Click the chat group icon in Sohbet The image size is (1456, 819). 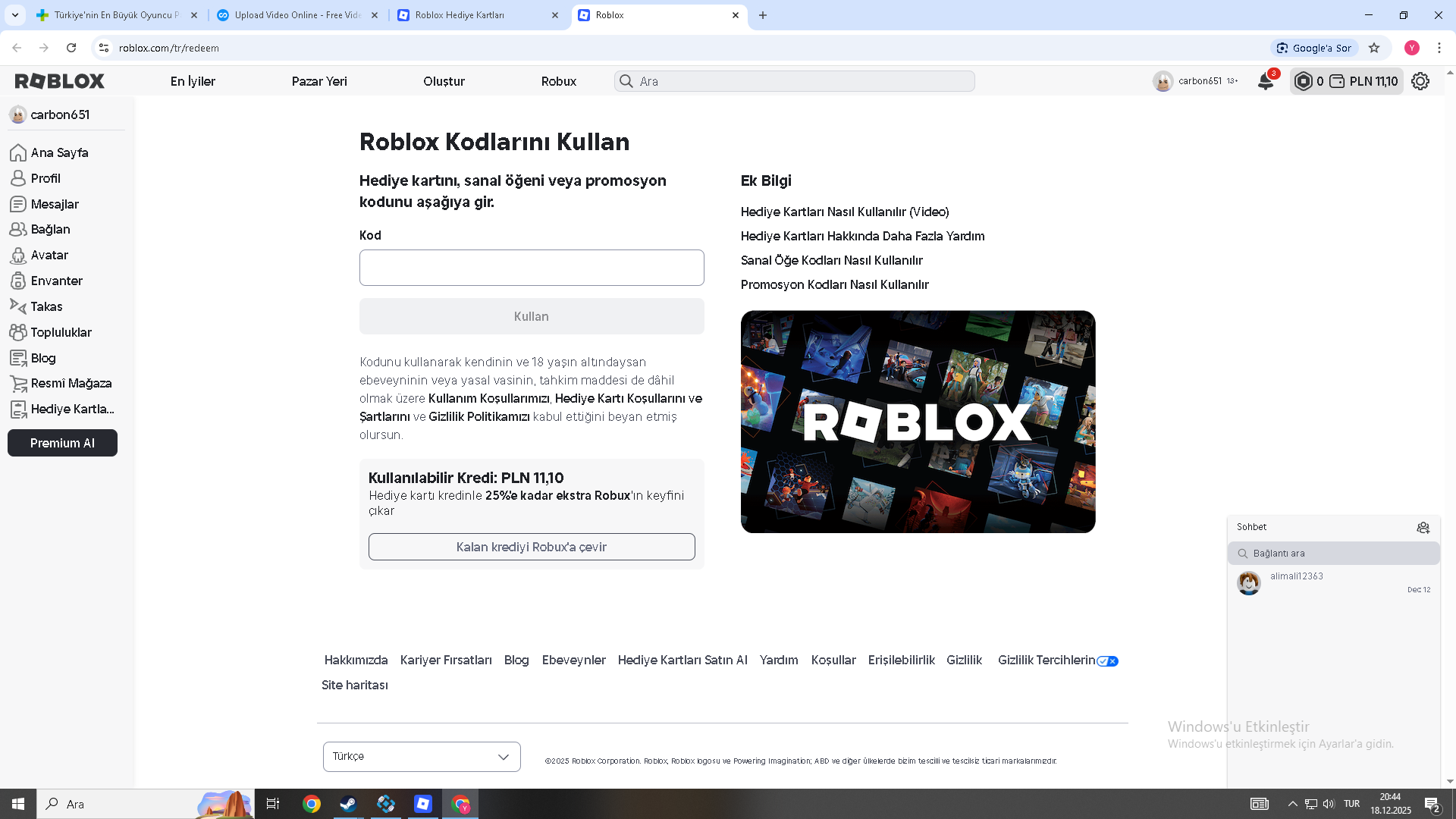(x=1423, y=527)
